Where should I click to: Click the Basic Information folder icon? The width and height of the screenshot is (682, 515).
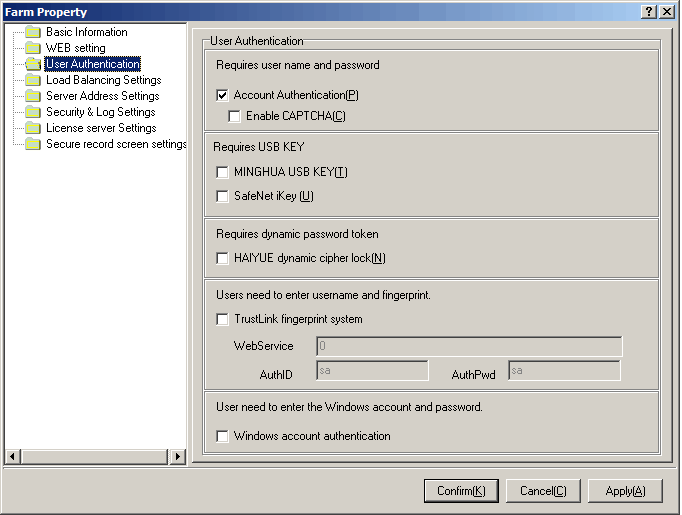(x=33, y=32)
